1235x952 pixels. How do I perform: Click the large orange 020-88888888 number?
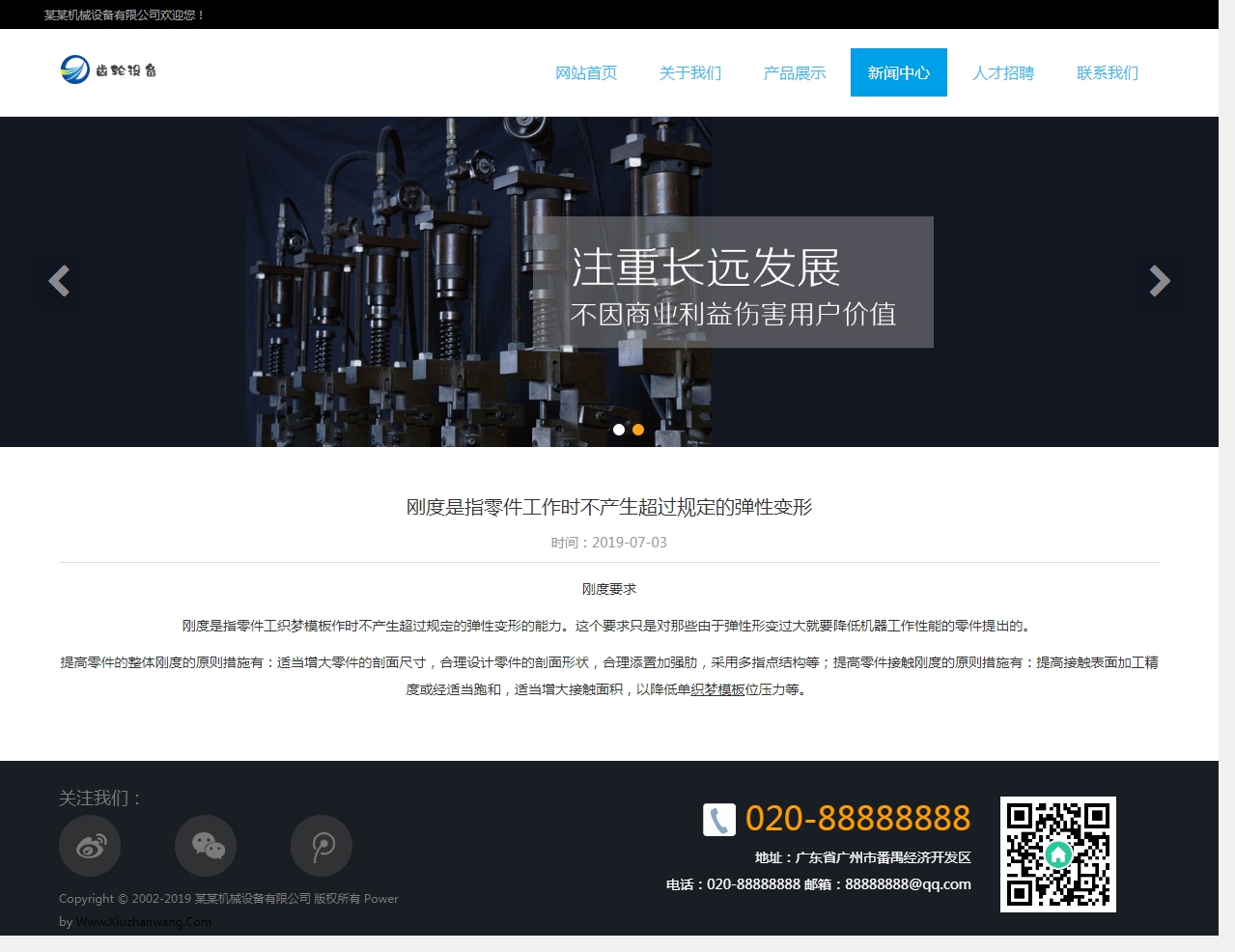click(857, 819)
